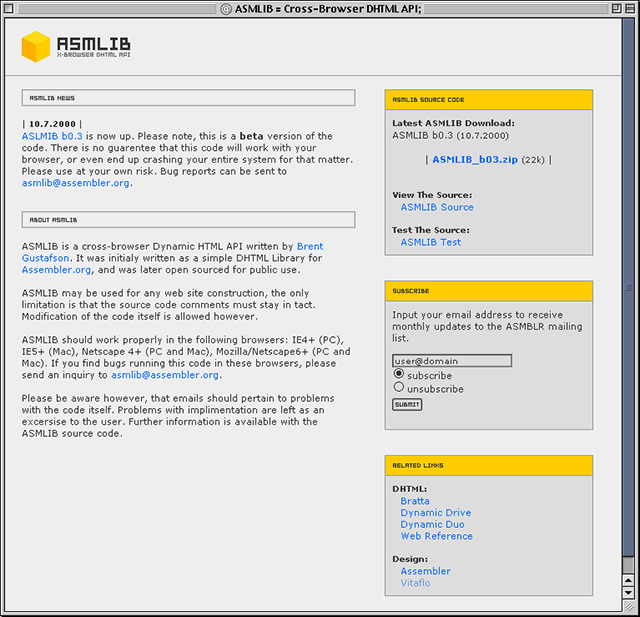
Task: Click the "Test The Source:" label
Action: [431, 230]
